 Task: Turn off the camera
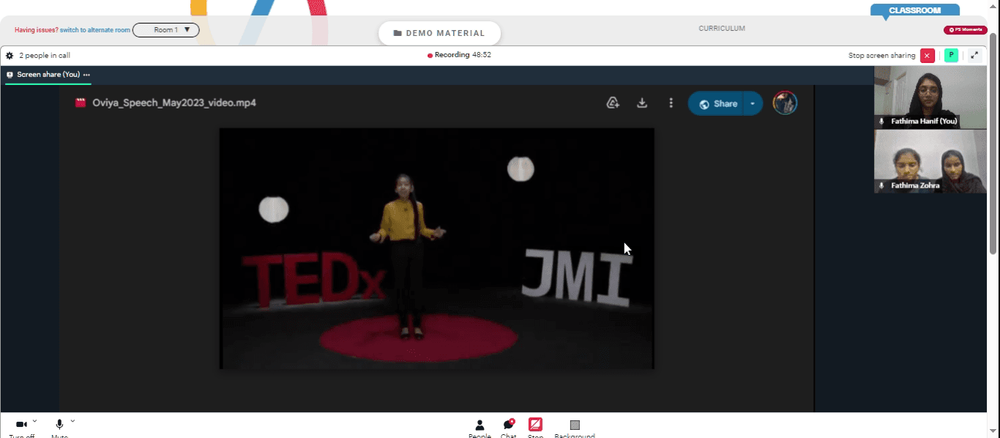click(x=21, y=425)
